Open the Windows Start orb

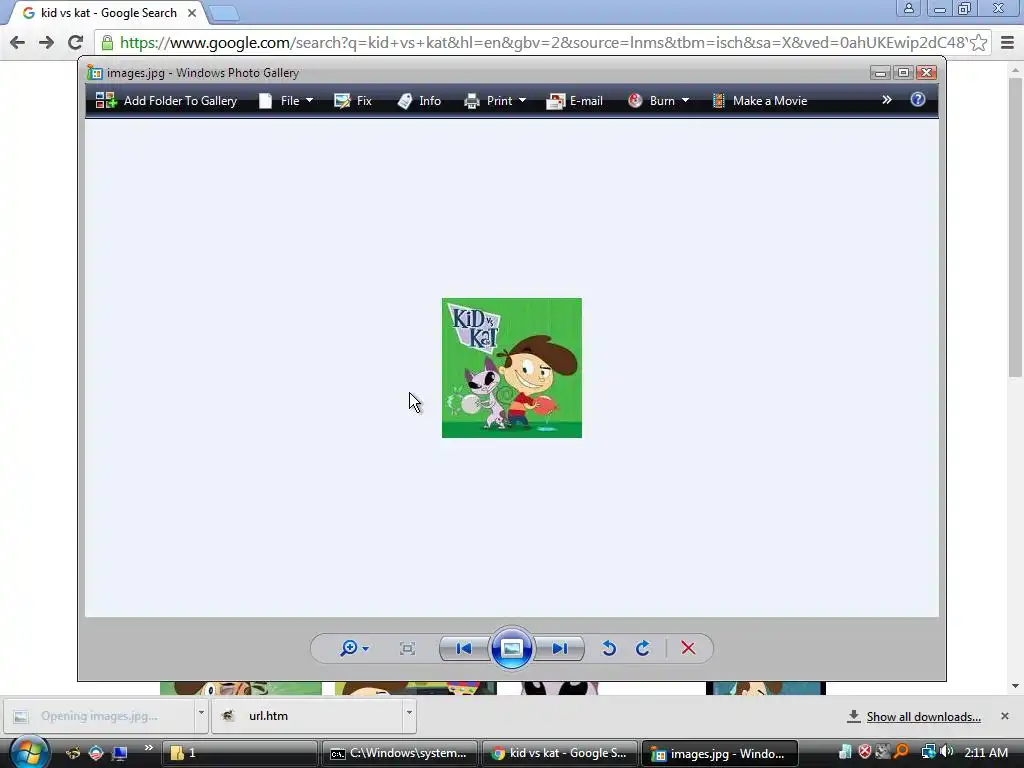pos(30,752)
